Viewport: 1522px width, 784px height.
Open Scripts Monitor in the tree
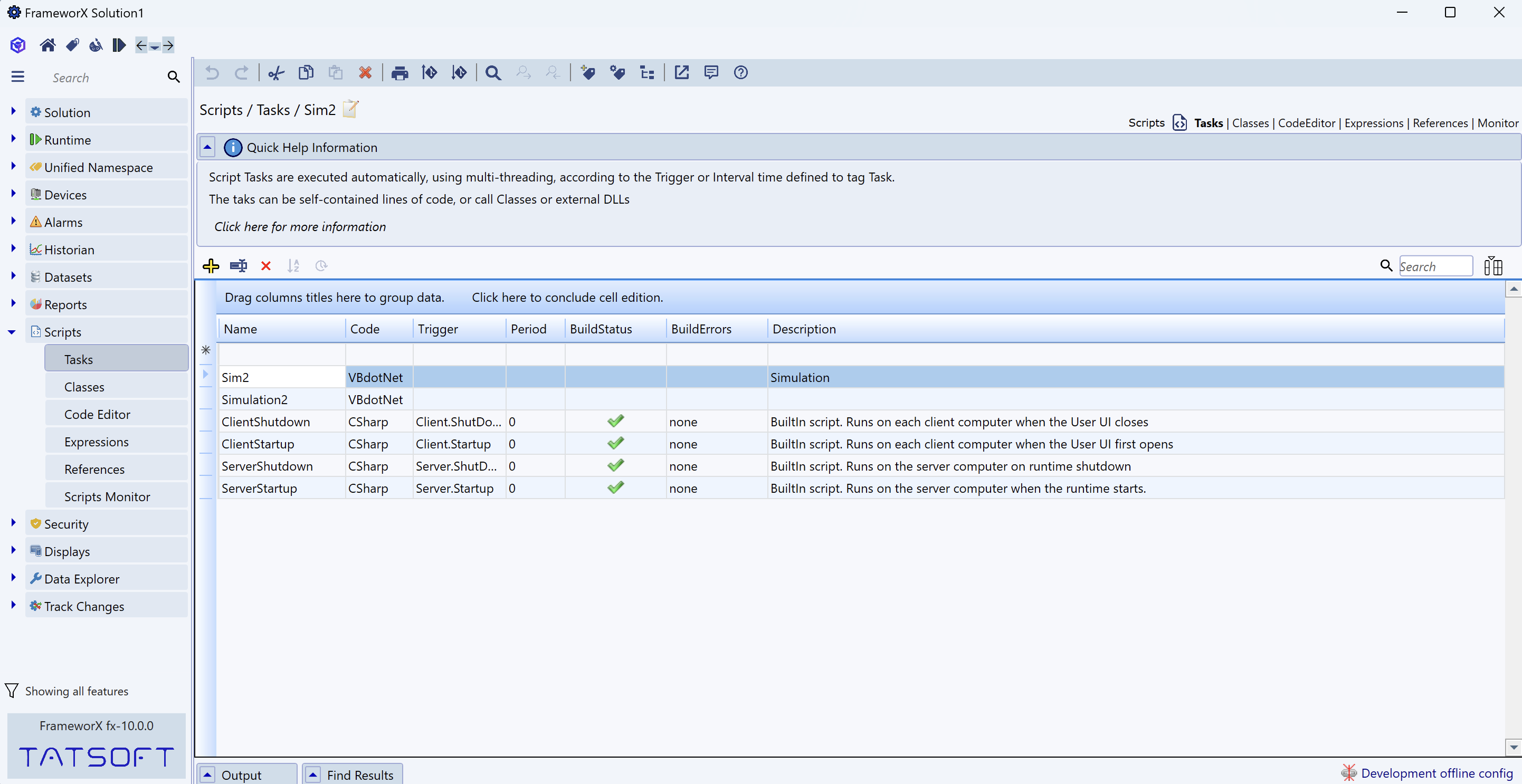pyautogui.click(x=117, y=497)
